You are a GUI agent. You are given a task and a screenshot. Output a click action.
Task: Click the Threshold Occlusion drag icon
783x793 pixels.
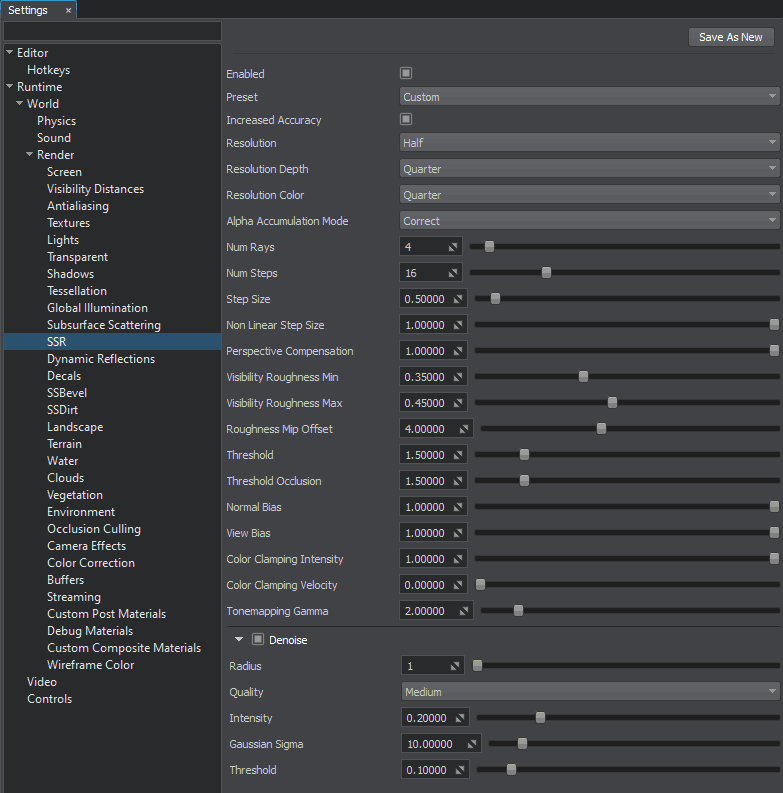(458, 481)
